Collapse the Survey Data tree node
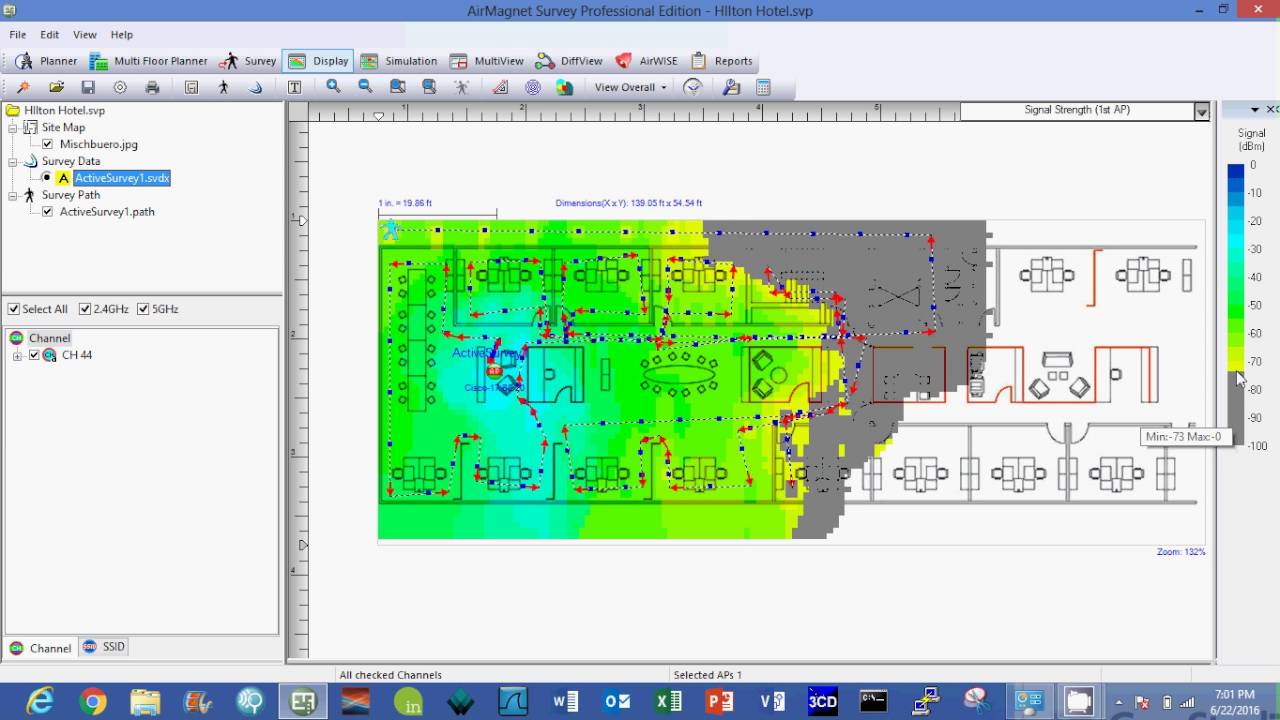 click(13, 161)
